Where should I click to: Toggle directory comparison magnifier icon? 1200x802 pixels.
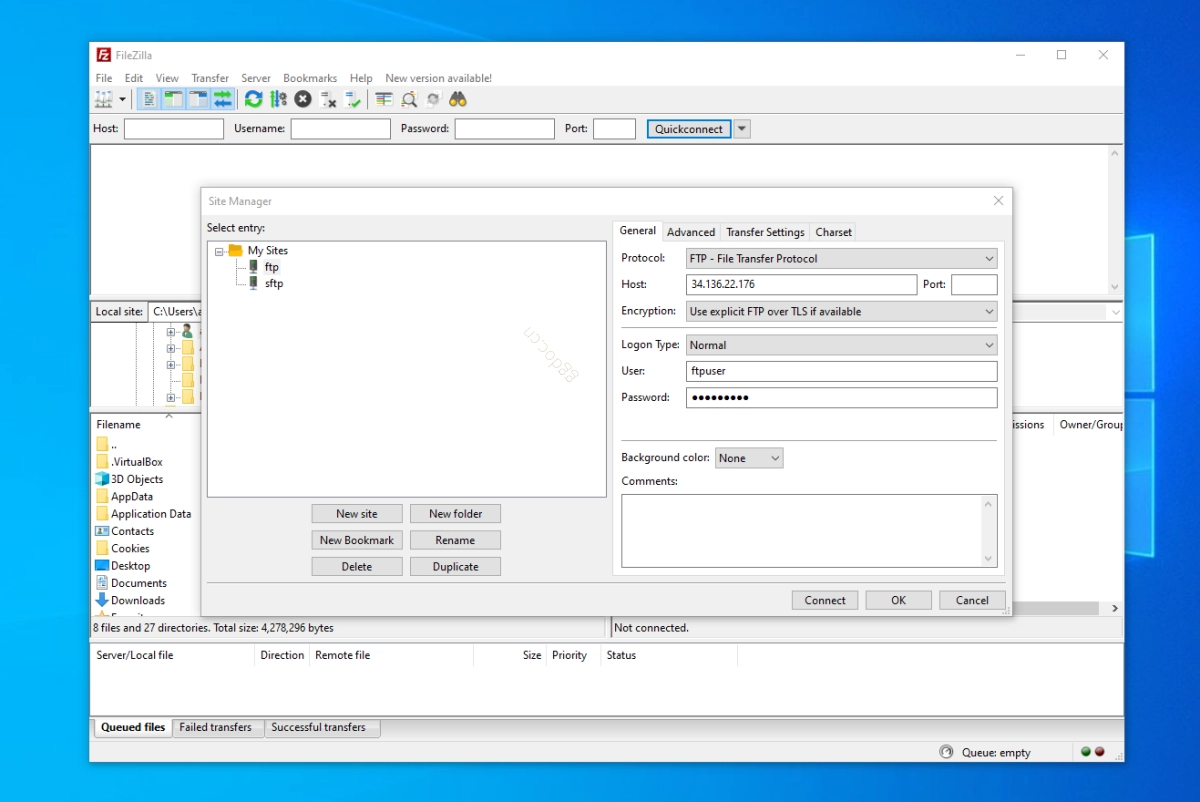409,99
